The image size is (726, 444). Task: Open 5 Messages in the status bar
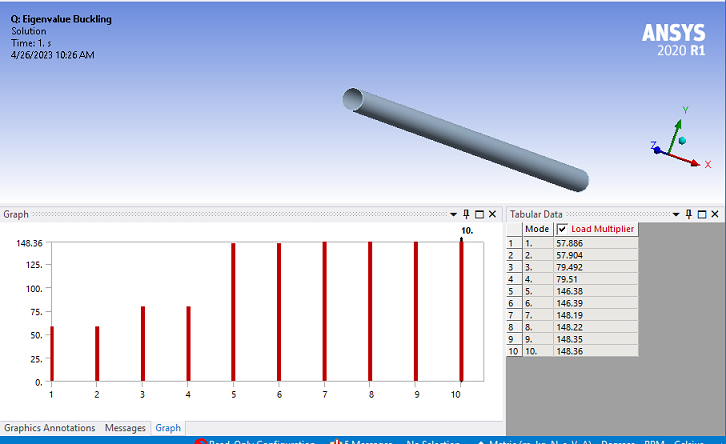[363, 441]
